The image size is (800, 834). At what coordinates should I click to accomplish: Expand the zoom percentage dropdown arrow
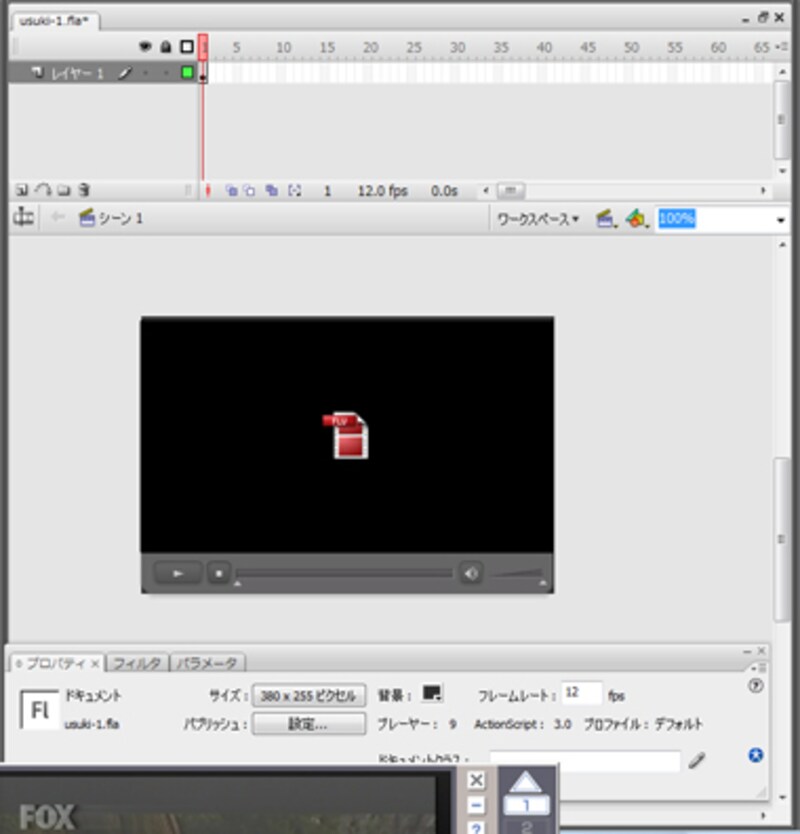point(781,220)
